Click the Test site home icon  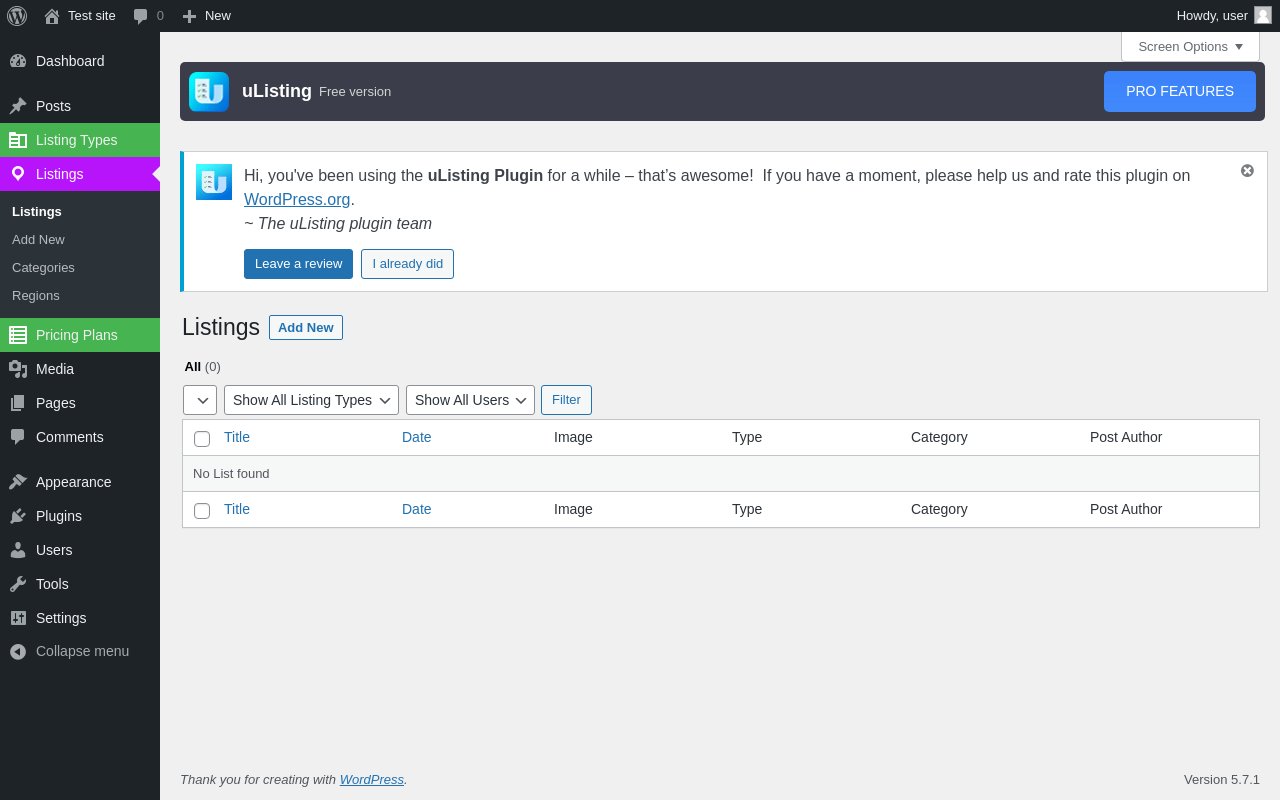click(x=52, y=16)
